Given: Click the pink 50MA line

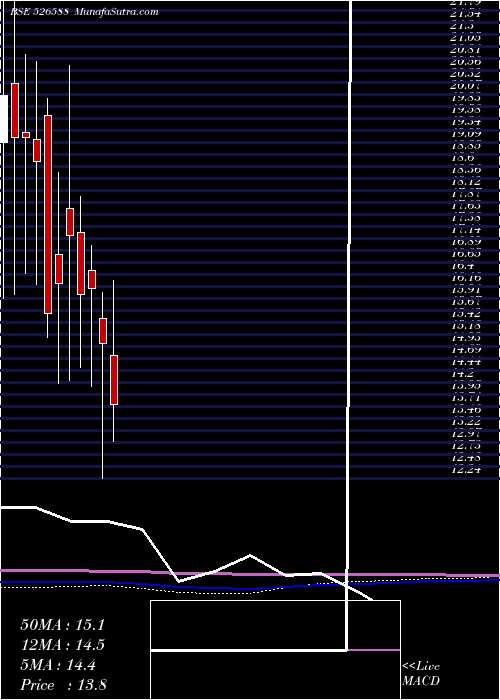Looking at the screenshot, I should pyautogui.click(x=250, y=575).
